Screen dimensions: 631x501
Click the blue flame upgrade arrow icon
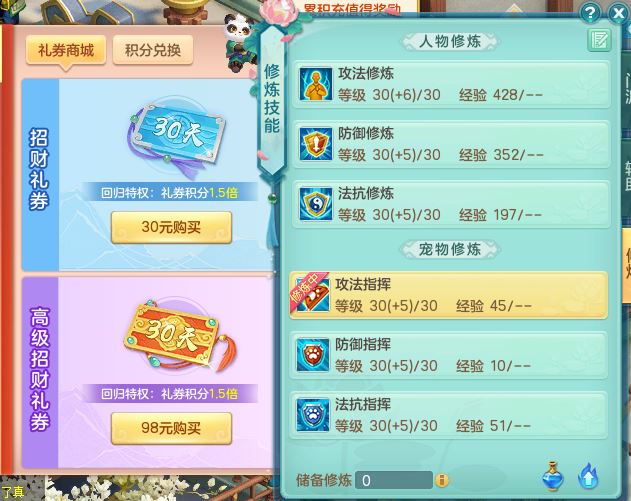pos(588,476)
